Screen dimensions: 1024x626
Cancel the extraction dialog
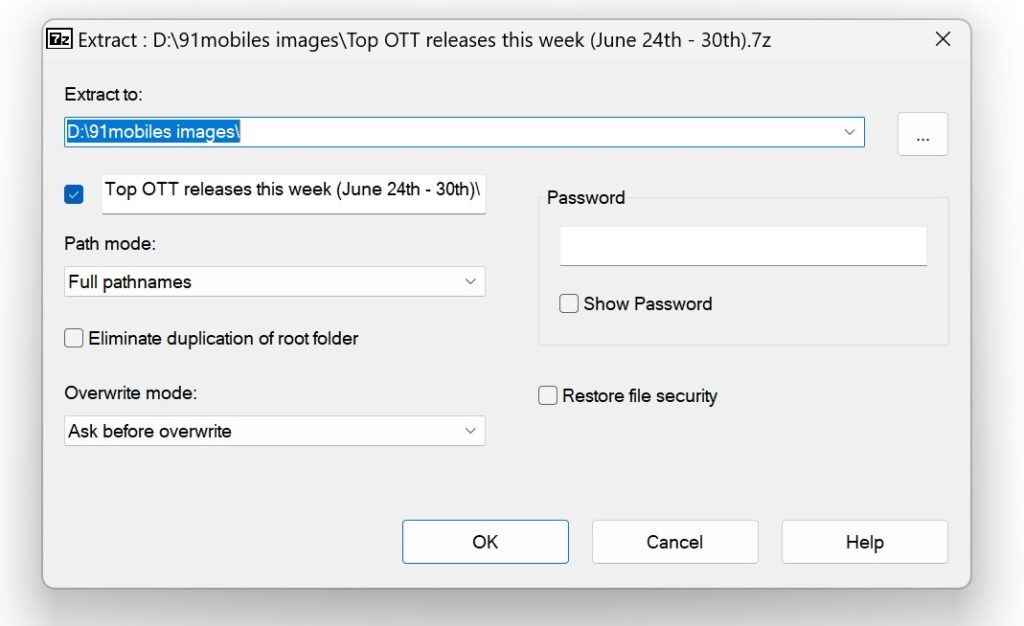click(x=674, y=542)
